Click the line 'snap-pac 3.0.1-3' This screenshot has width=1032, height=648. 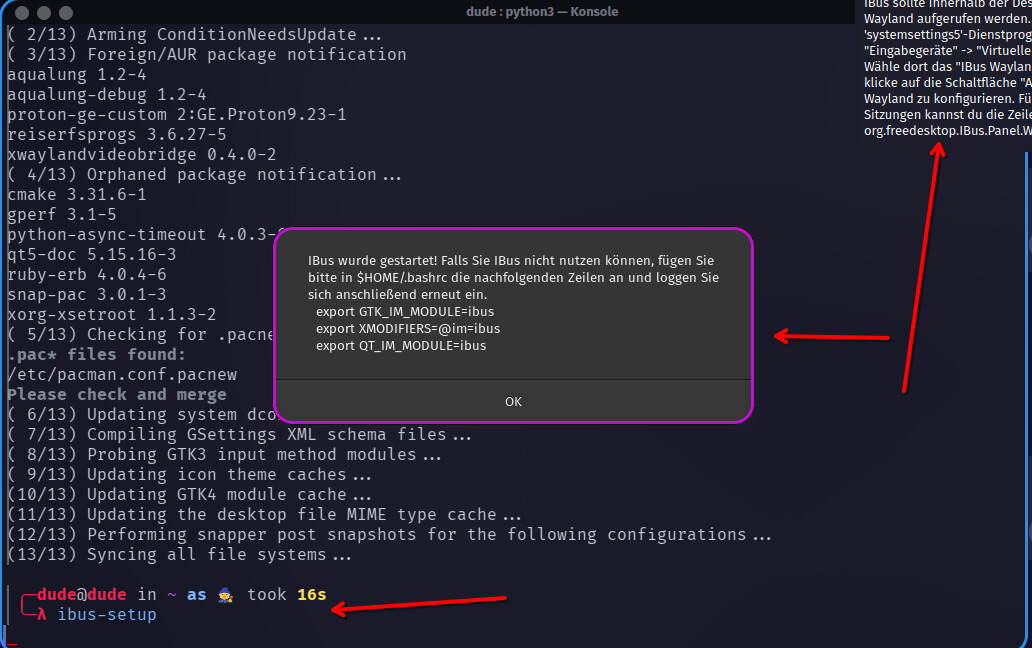[87, 295]
